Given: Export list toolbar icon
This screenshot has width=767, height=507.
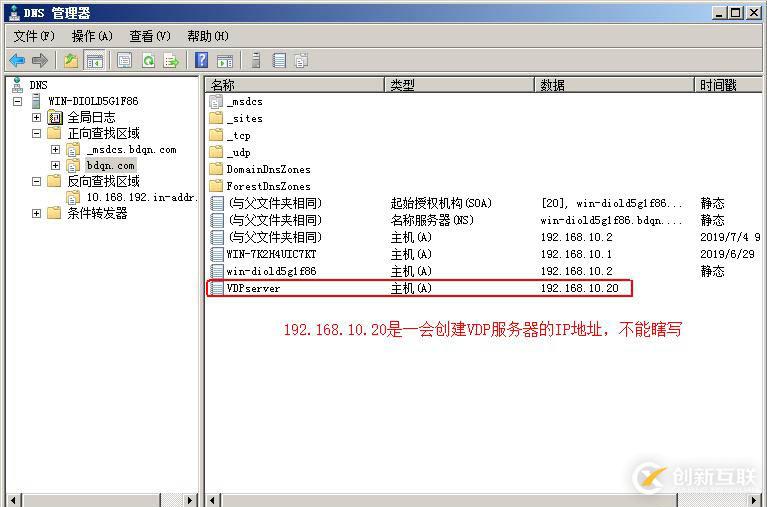Looking at the screenshot, I should pos(171,61).
